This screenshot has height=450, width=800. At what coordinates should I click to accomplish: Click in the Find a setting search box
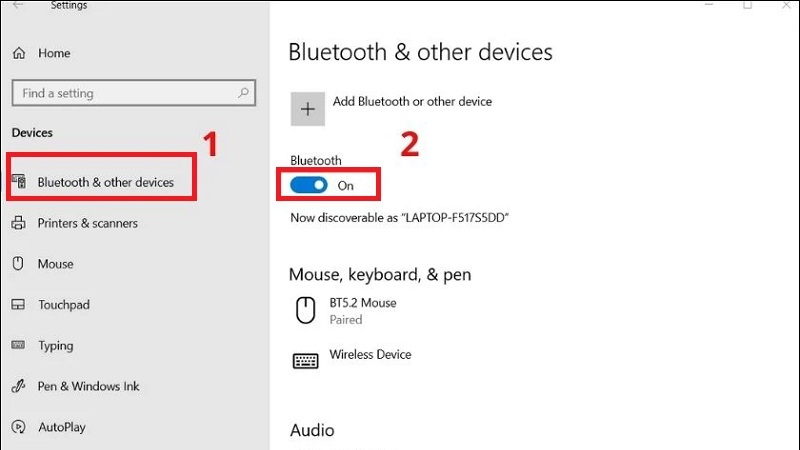click(x=120, y=93)
